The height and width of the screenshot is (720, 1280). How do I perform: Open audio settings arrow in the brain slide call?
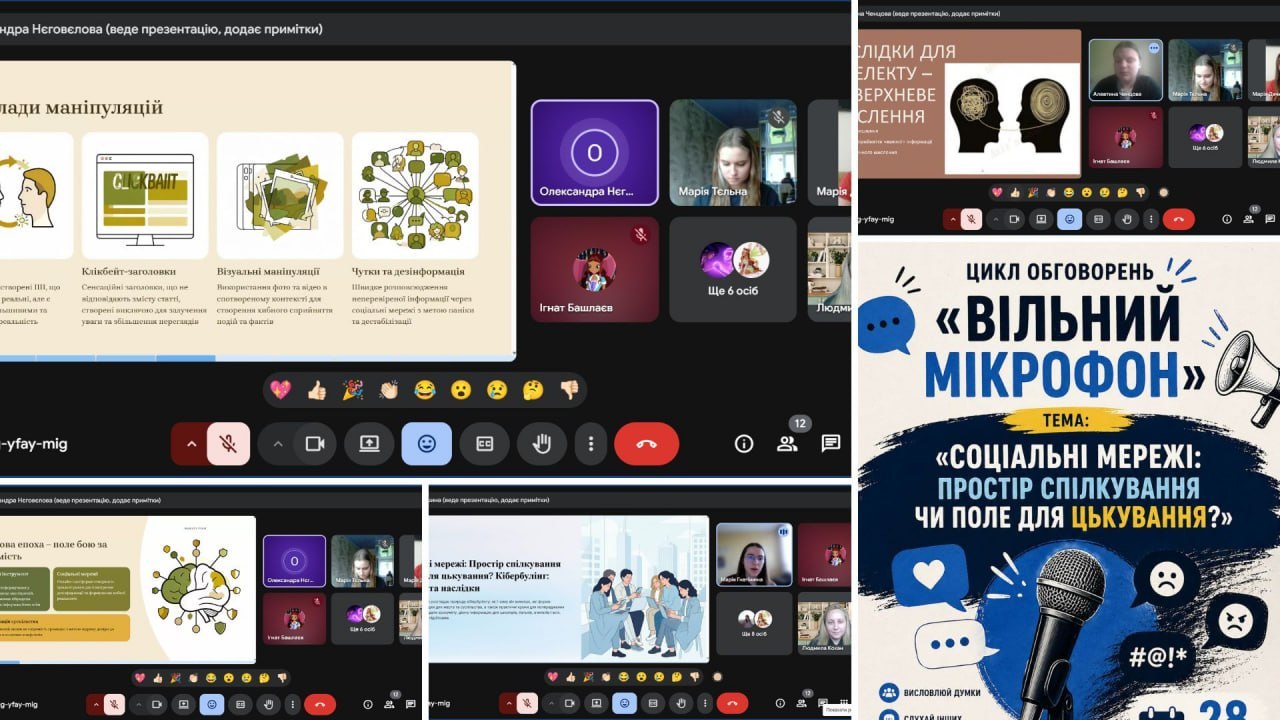[95, 704]
